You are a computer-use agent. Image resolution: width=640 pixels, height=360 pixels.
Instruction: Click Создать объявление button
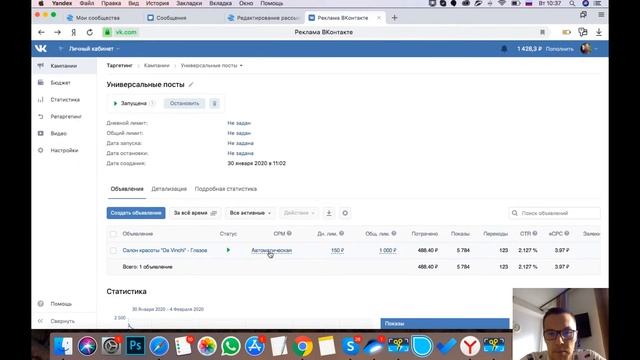click(136, 213)
